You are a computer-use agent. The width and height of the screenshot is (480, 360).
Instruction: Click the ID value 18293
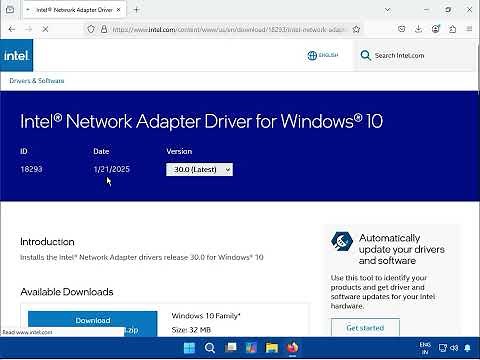[31, 169]
